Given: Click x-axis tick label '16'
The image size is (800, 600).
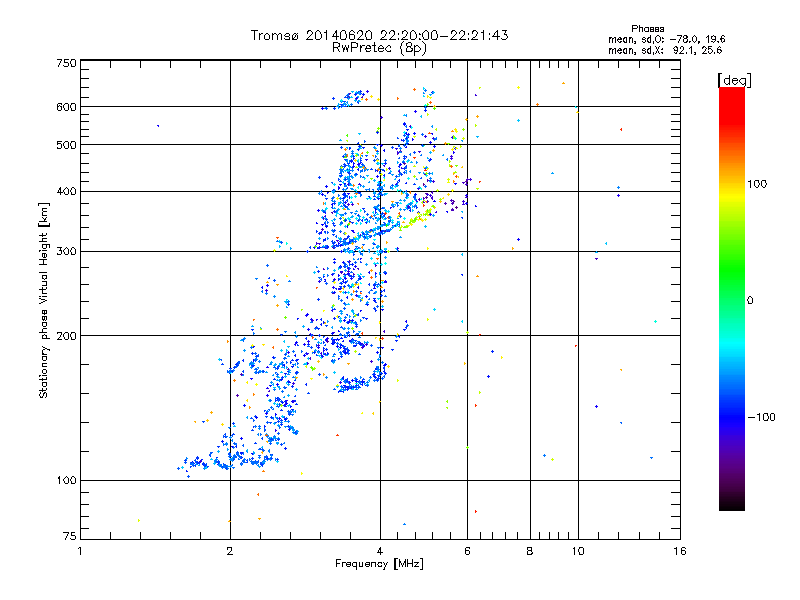Looking at the screenshot, I should (x=680, y=551).
